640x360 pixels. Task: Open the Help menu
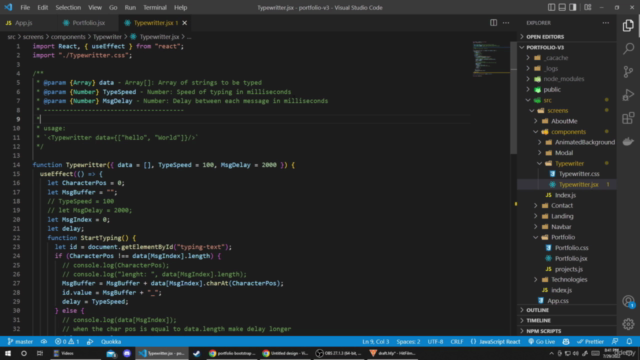[x=180, y=7]
